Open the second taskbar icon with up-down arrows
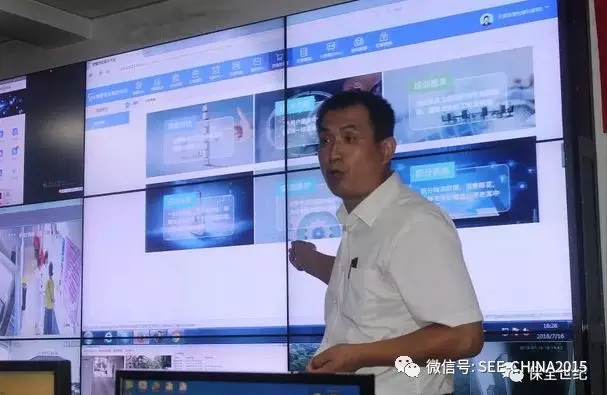This screenshot has width=607, height=395. [x=109, y=337]
